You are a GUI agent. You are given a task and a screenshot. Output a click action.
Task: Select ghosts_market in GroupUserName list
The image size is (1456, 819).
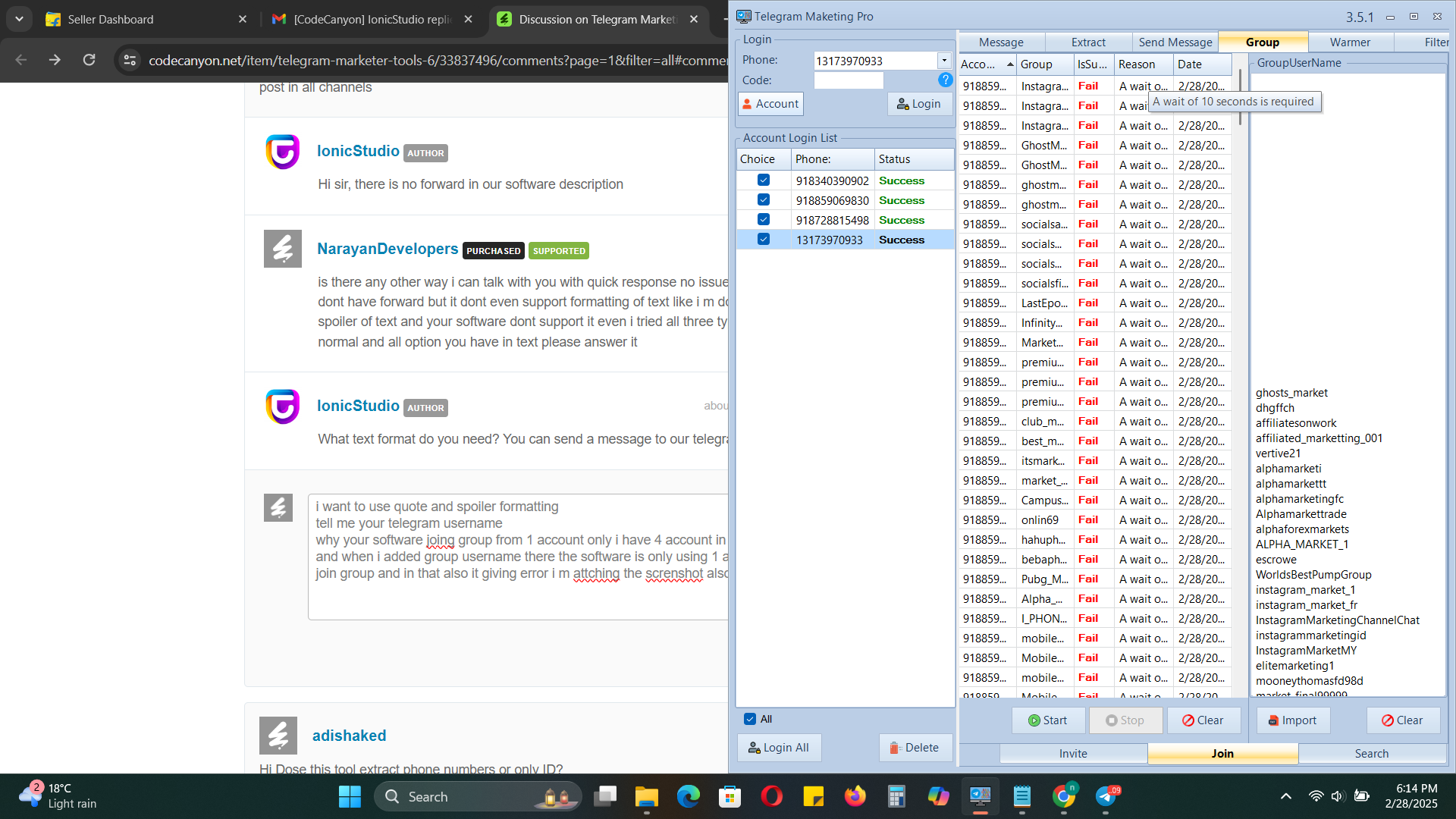[1291, 393]
